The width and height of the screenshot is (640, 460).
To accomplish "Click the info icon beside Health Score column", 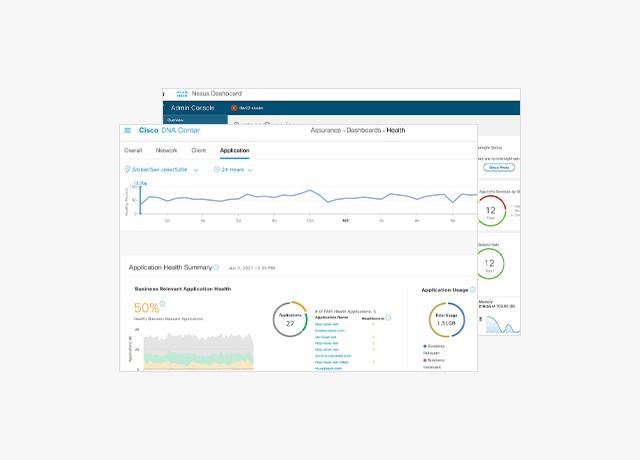I will [x=388, y=318].
